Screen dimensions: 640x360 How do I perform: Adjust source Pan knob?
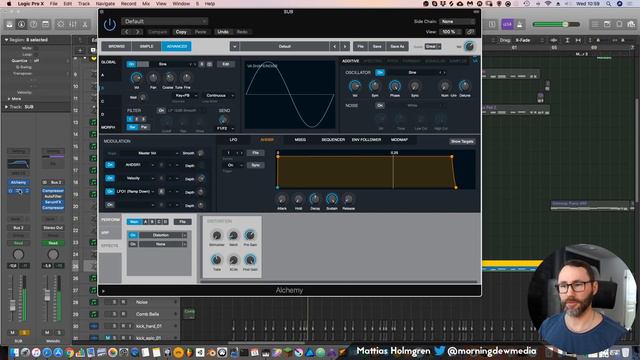coord(153,78)
